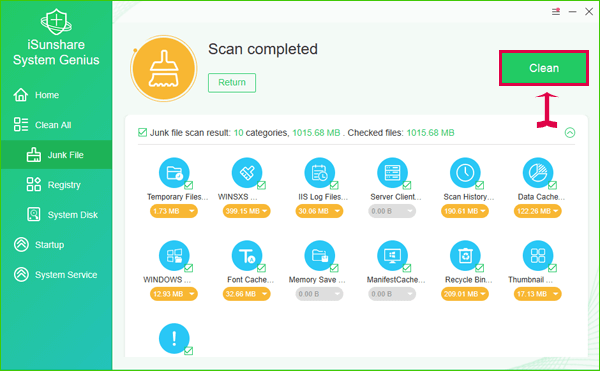Switch to Startup in the sidebar
The image size is (600, 371).
point(56,245)
